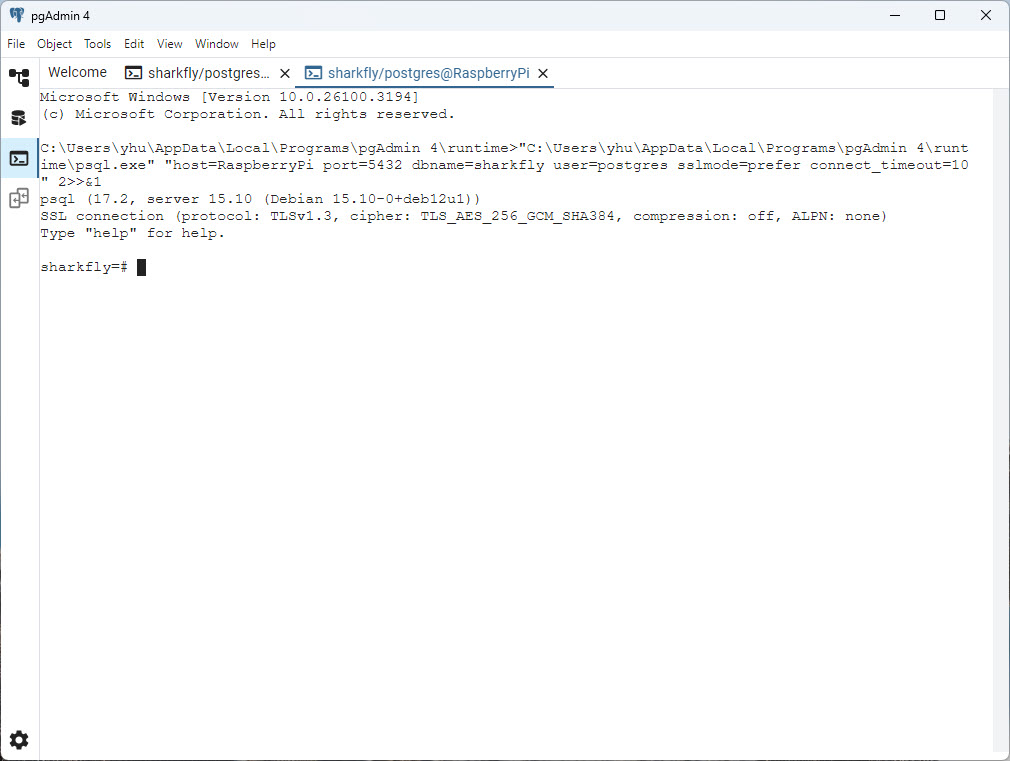Click the pgAdmin 4 window title text
Viewport: 1010px width, 761px height.
60,15
